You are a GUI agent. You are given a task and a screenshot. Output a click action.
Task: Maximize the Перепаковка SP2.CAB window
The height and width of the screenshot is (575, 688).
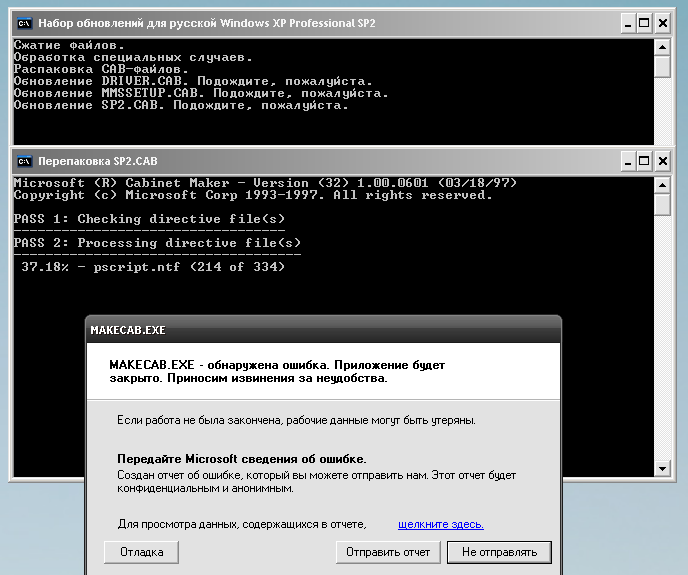tap(644, 162)
